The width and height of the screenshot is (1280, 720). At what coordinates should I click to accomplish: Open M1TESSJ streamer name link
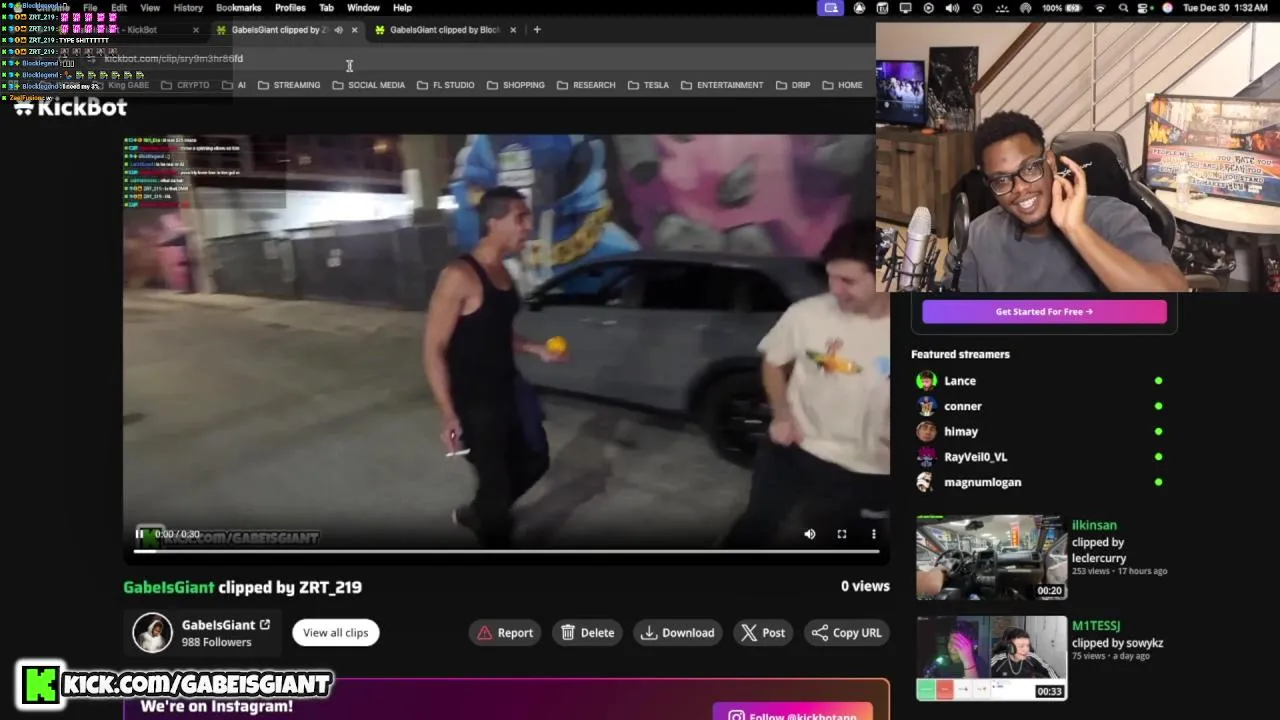tap(1096, 626)
